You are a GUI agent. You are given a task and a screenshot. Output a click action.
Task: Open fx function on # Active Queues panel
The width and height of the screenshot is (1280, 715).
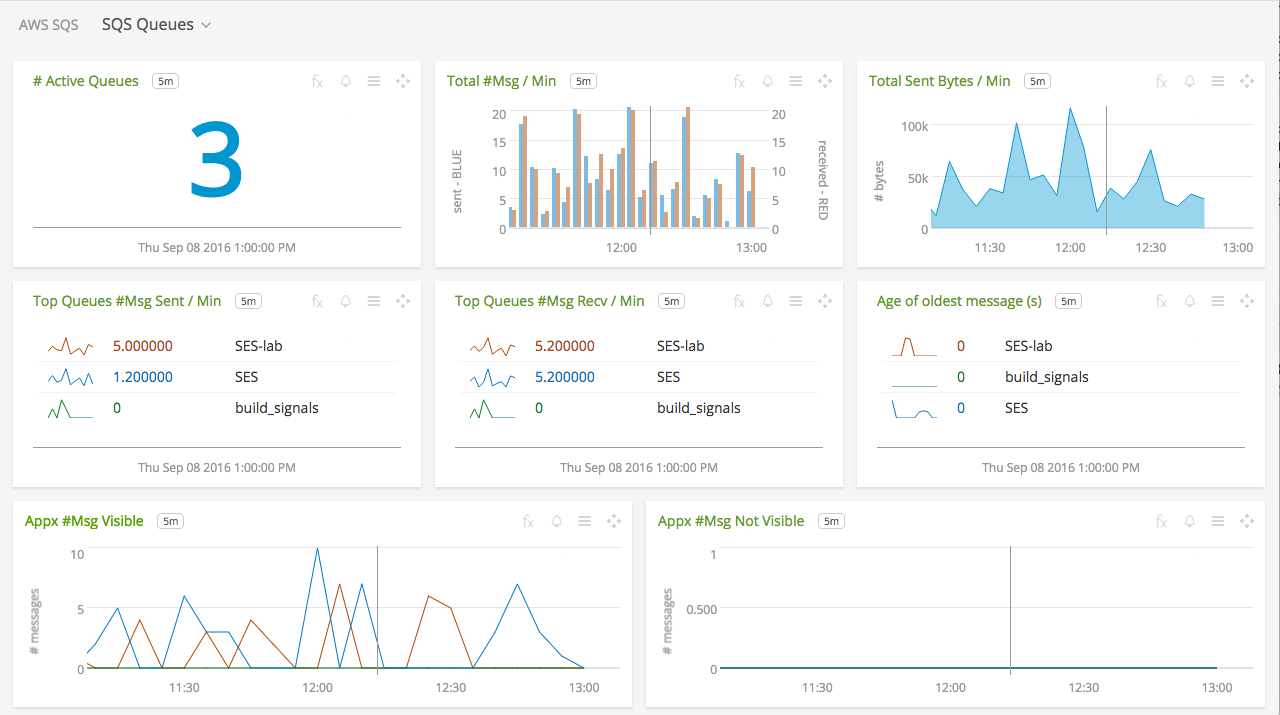point(317,81)
